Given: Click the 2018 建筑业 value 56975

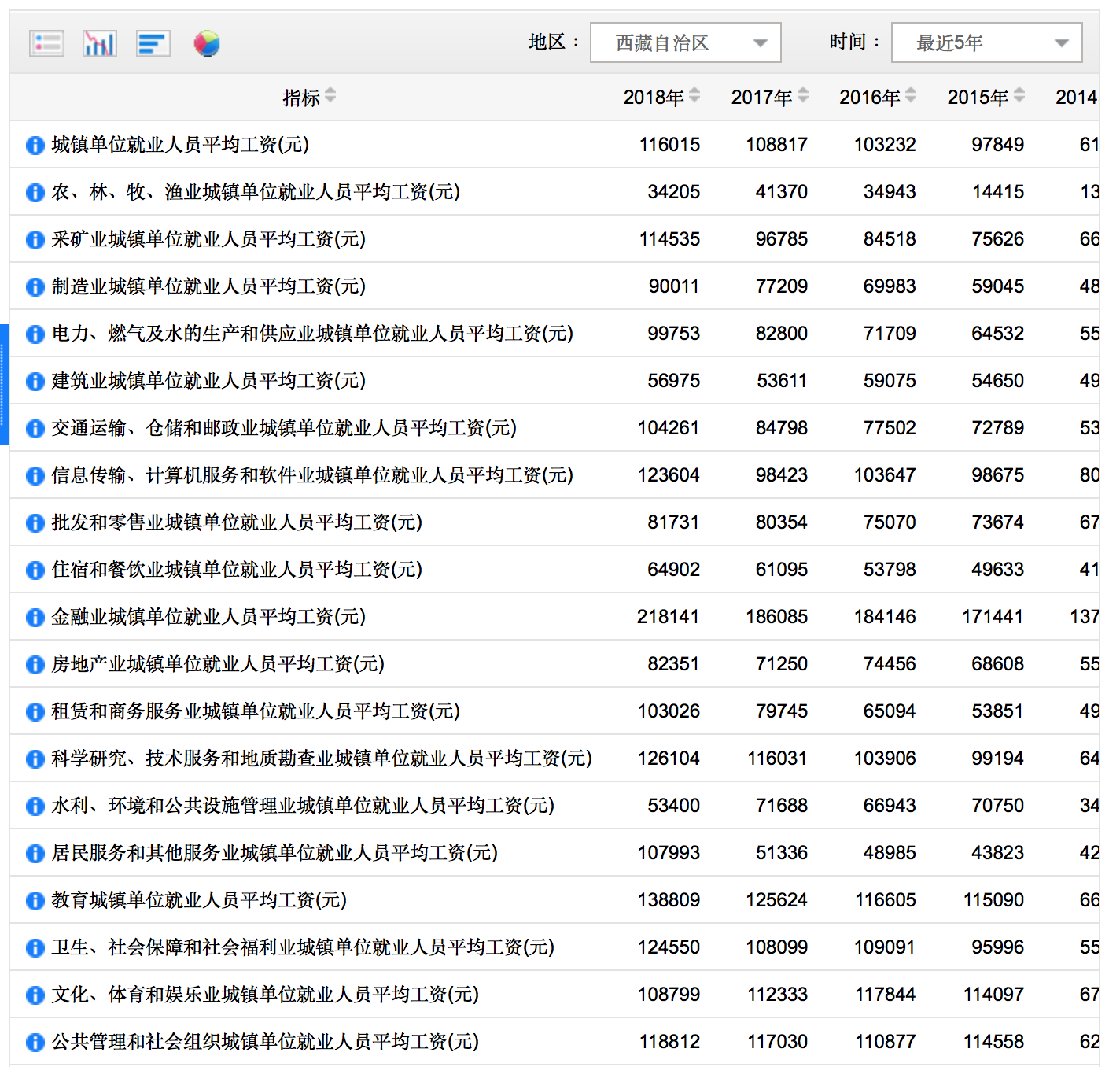Looking at the screenshot, I should click(x=674, y=381).
